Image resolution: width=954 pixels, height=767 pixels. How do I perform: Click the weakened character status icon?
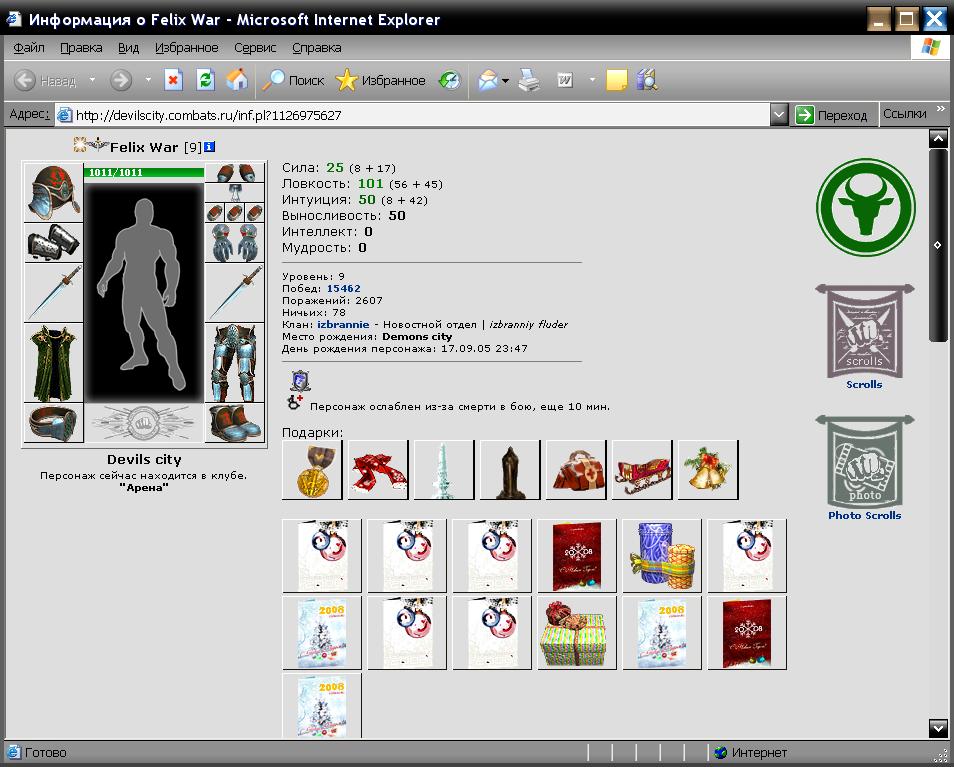pos(295,401)
